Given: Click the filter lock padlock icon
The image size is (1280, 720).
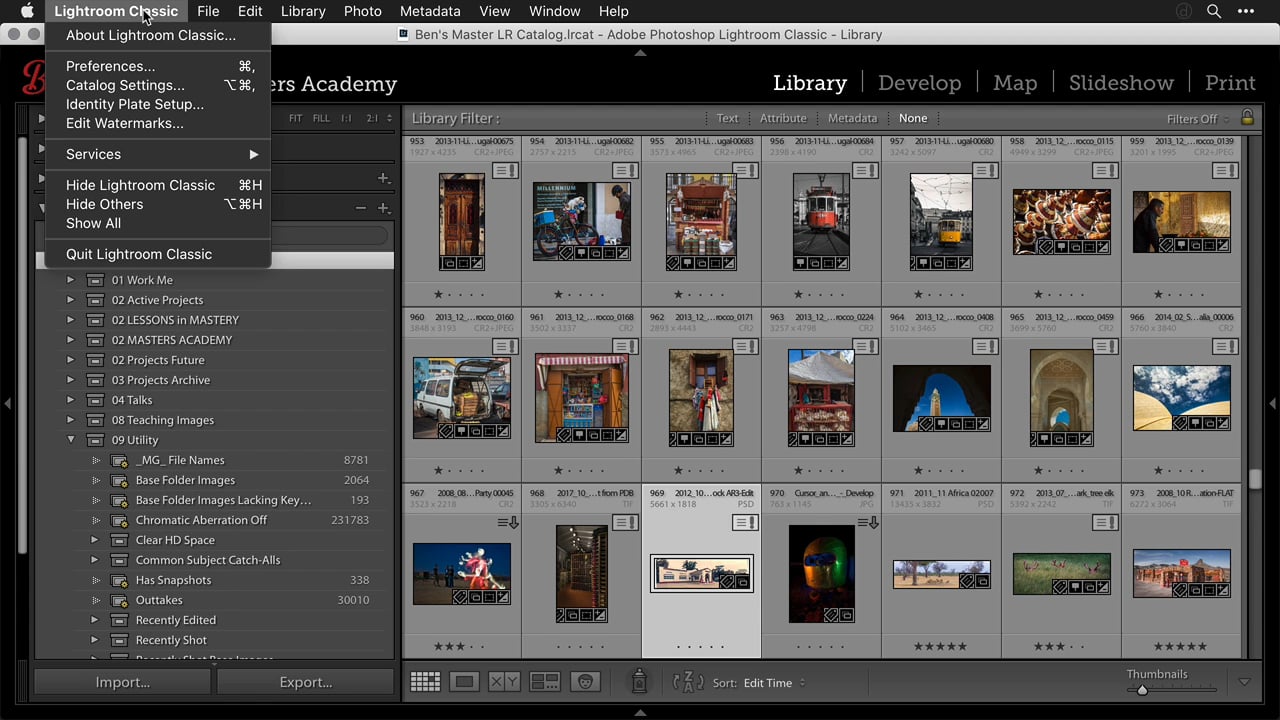Looking at the screenshot, I should point(1247,118).
